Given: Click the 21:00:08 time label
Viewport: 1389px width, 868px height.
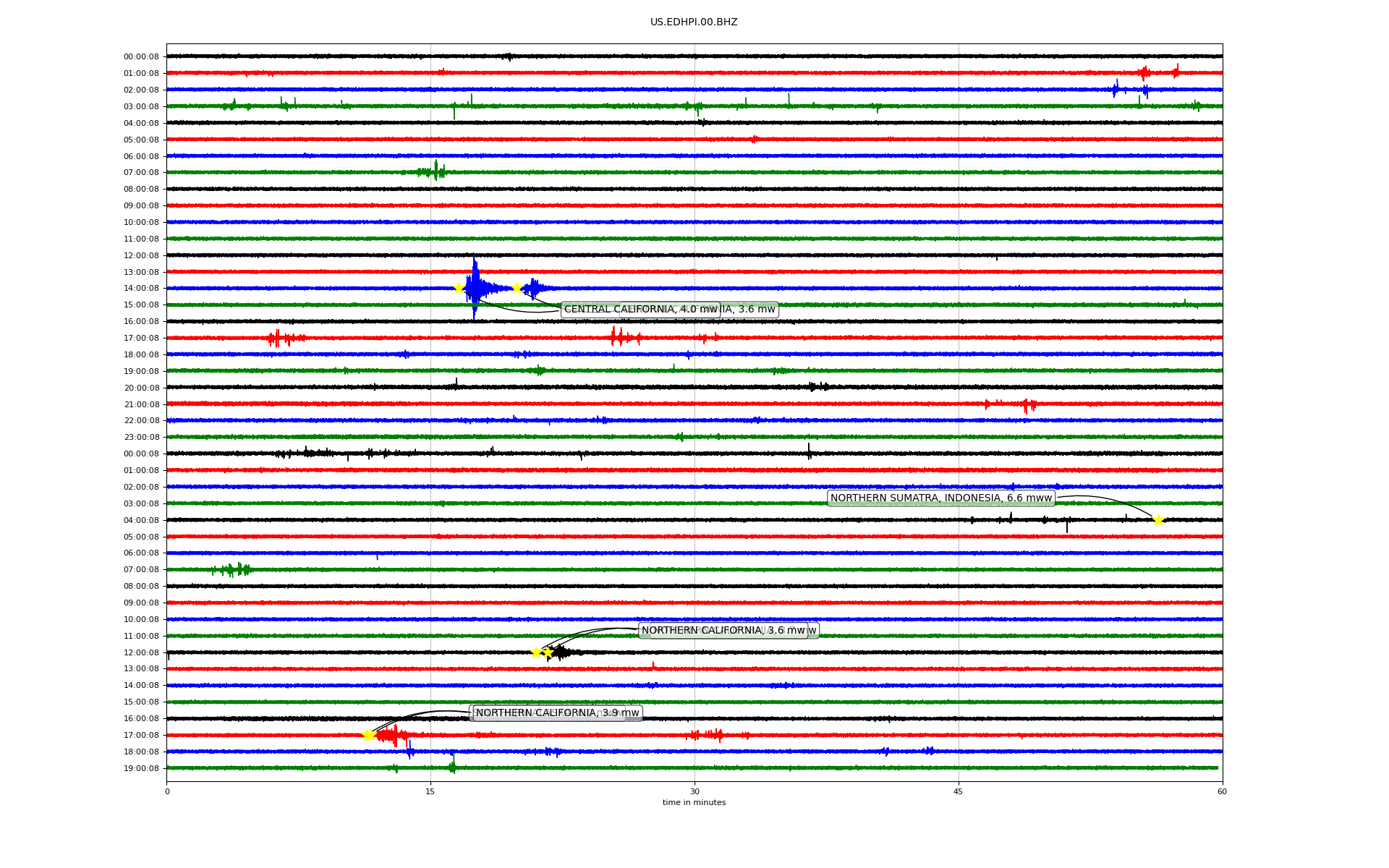Looking at the screenshot, I should coord(141,404).
